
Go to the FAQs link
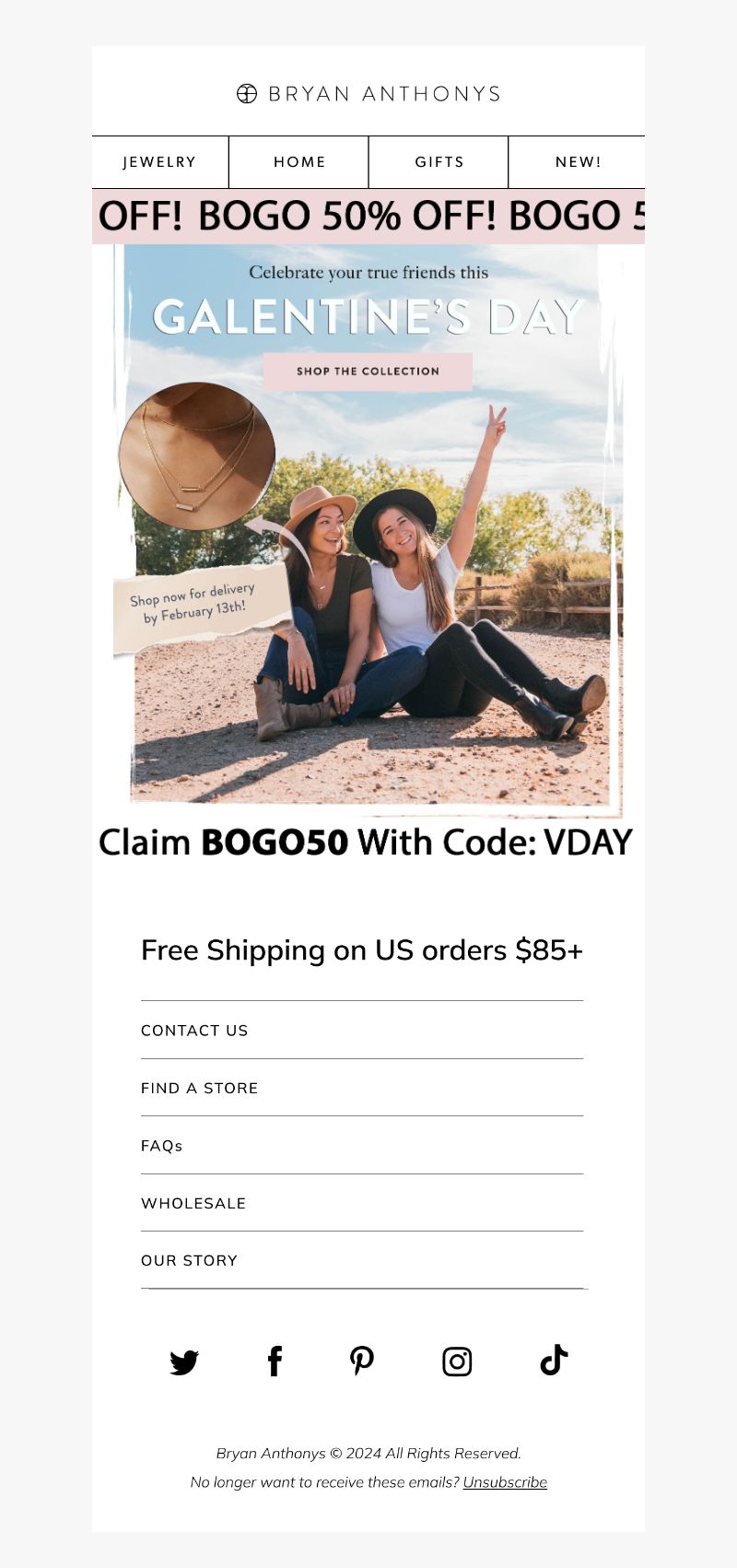pos(162,1146)
